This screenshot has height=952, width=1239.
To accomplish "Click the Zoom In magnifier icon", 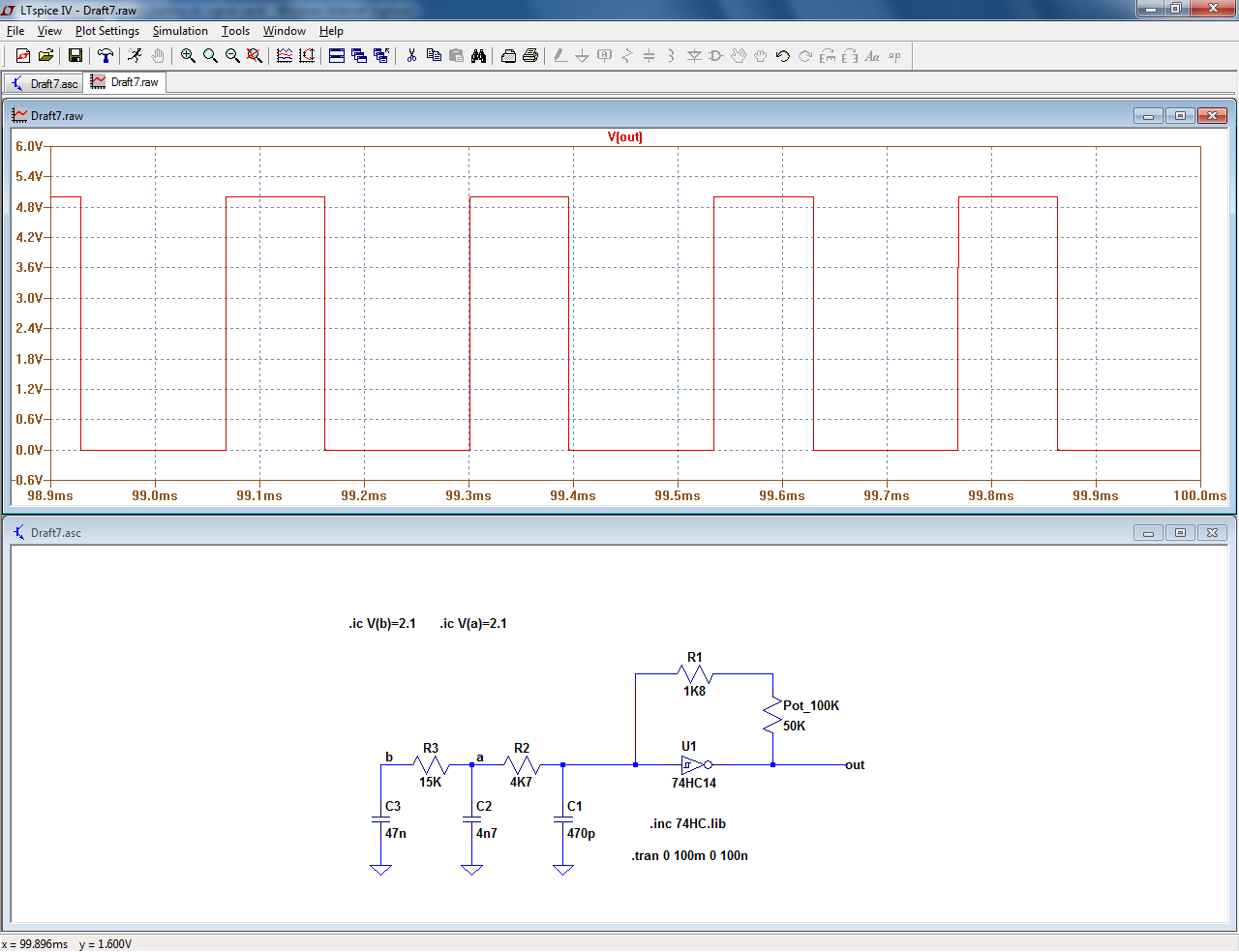I will 188,56.
